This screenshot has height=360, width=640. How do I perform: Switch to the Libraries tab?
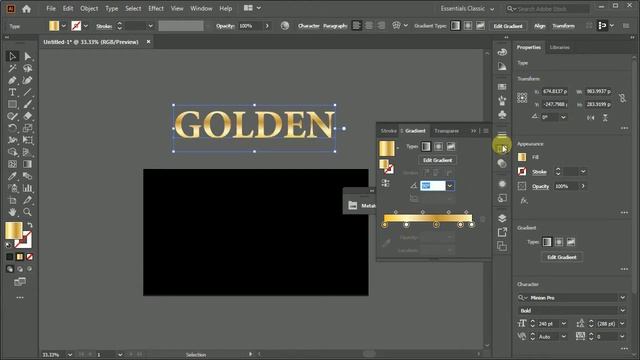[559, 47]
